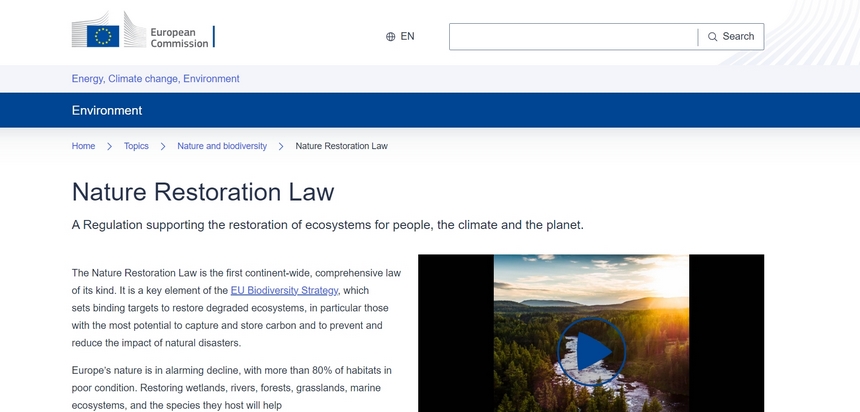
Task: Click the Nature Restoration Law page heading
Action: [x=203, y=192]
